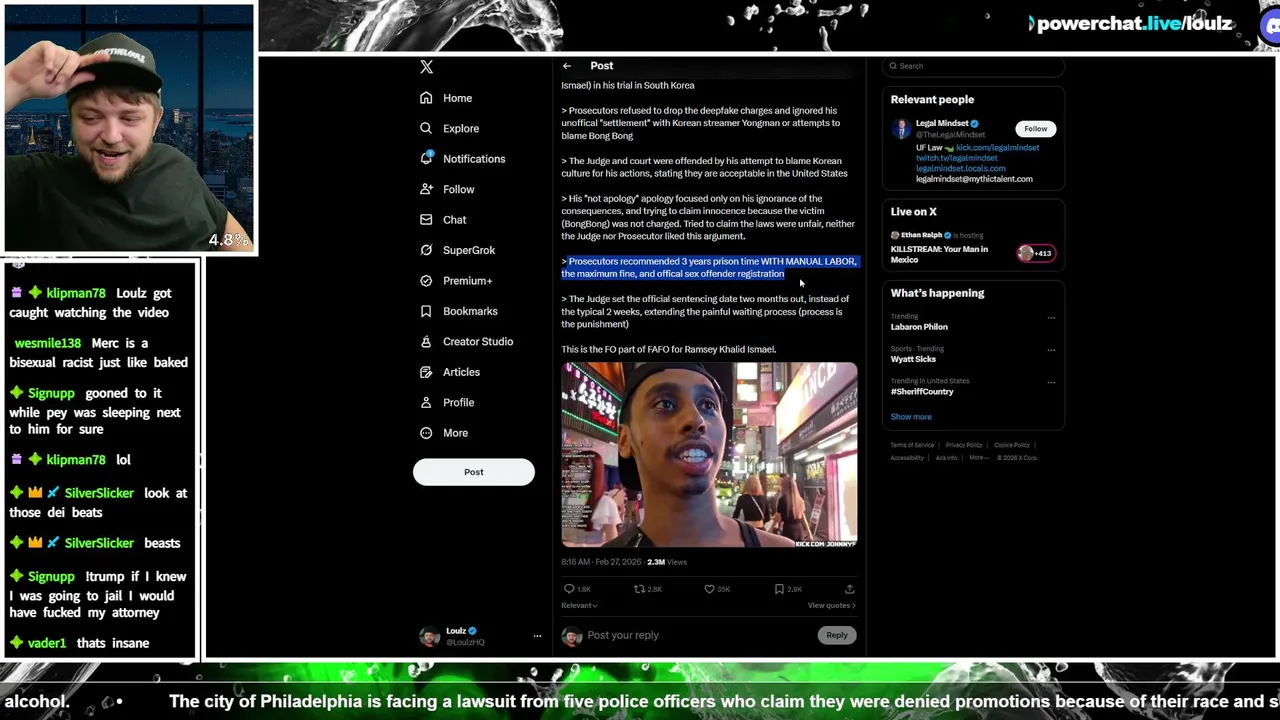Open the Articles icon
Viewport: 1280px width, 720px height.
pyautogui.click(x=426, y=372)
